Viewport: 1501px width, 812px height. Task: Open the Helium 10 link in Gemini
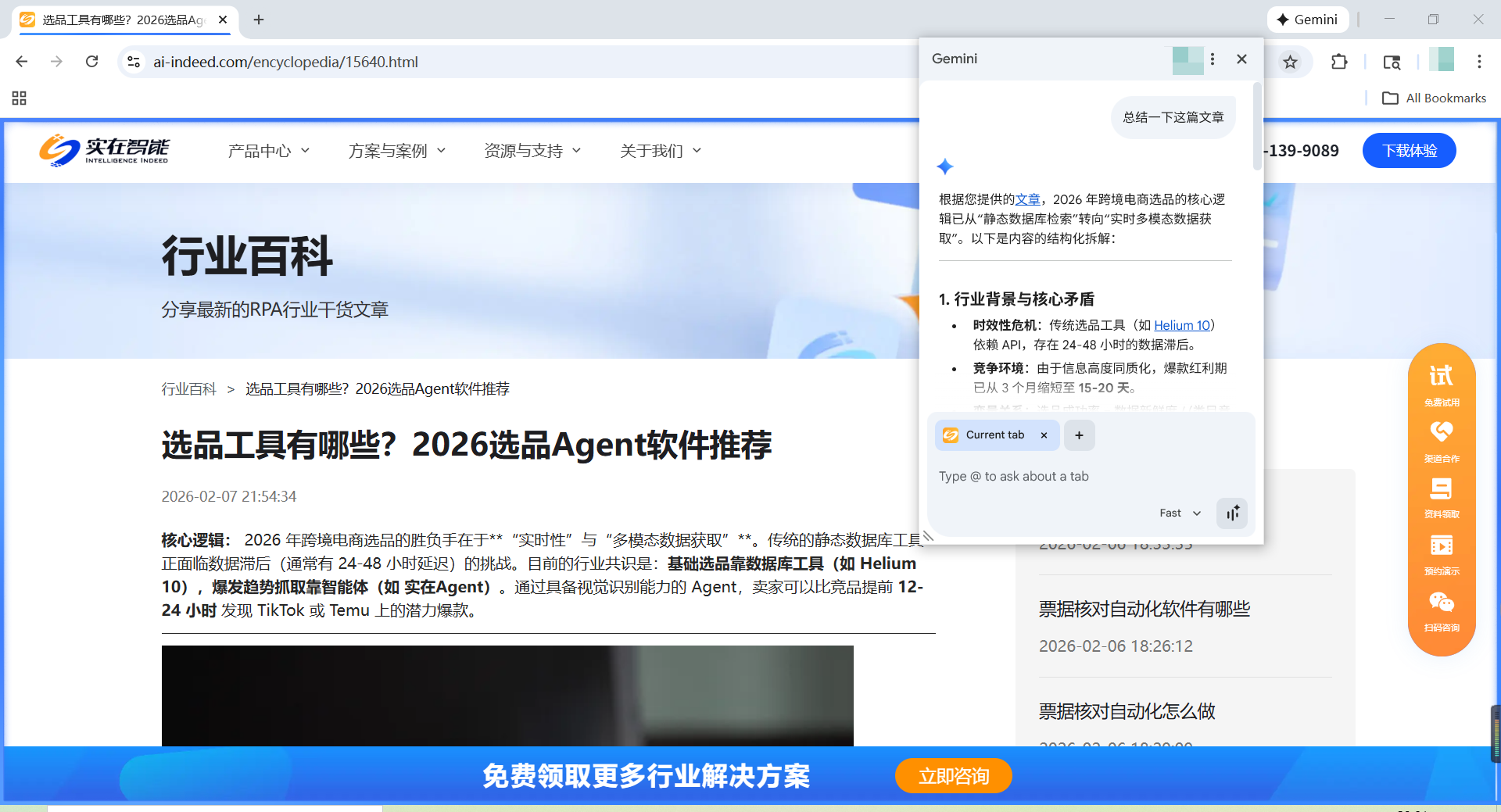click(1181, 325)
